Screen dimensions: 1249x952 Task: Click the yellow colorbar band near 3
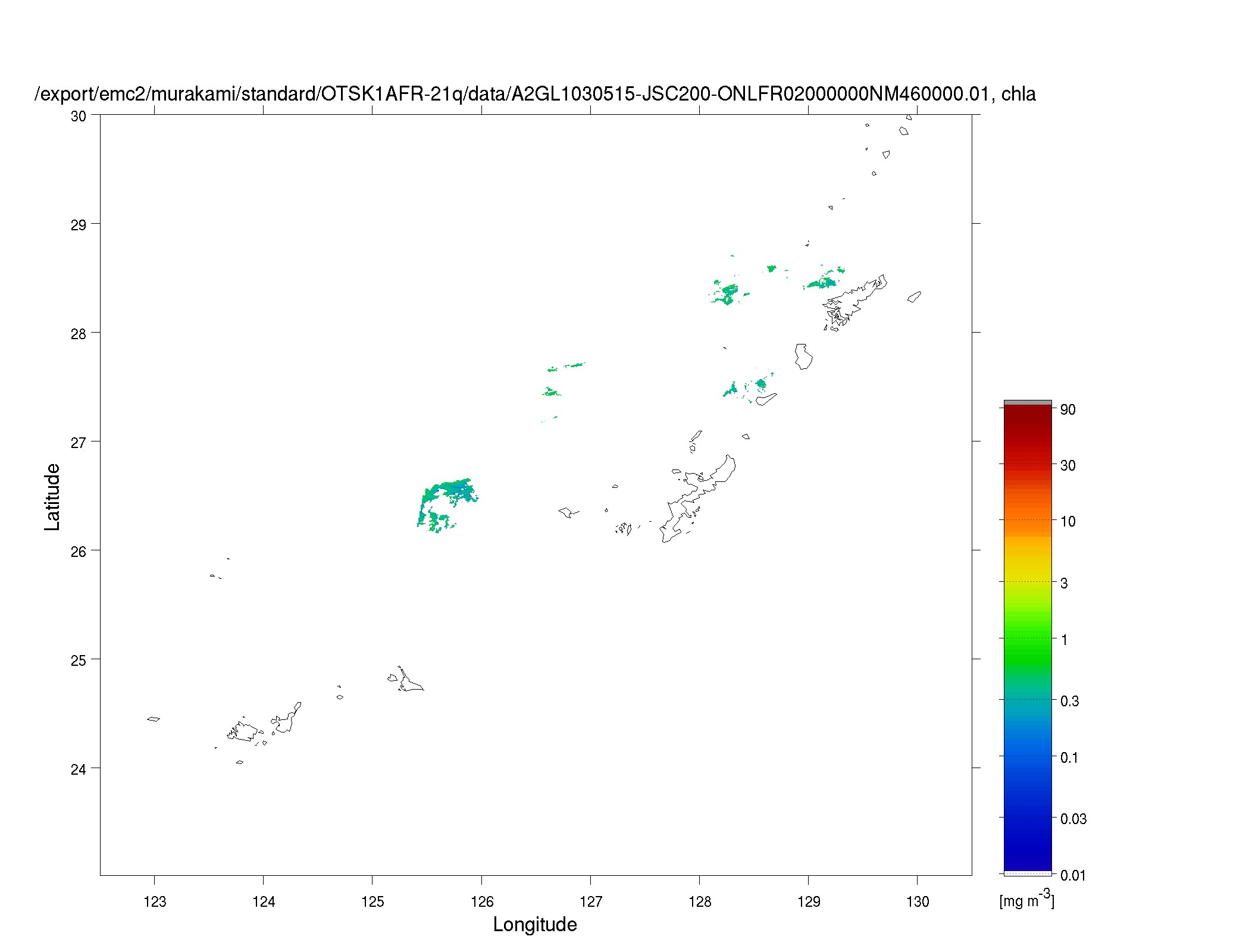click(1028, 581)
